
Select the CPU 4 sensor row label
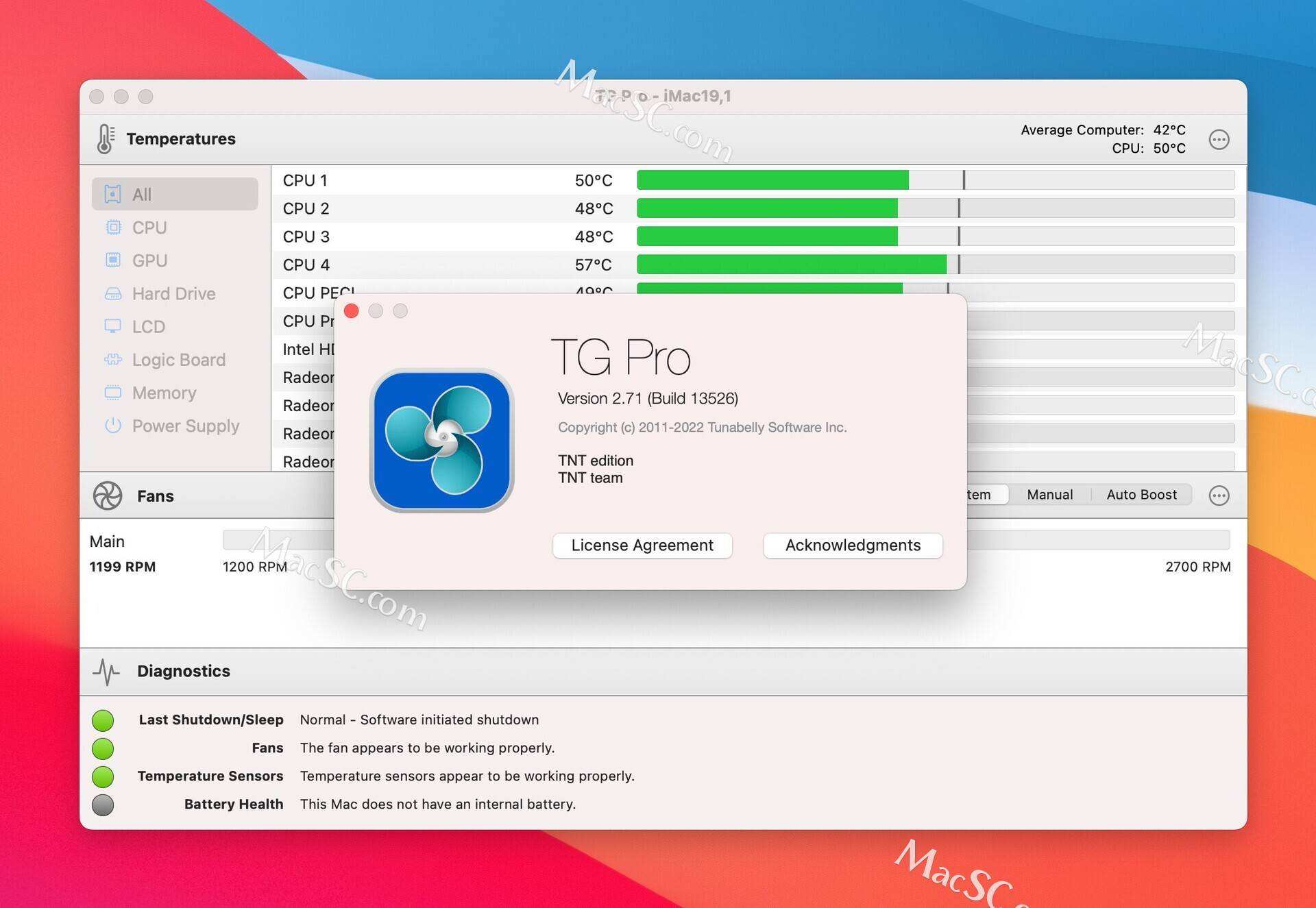point(306,265)
